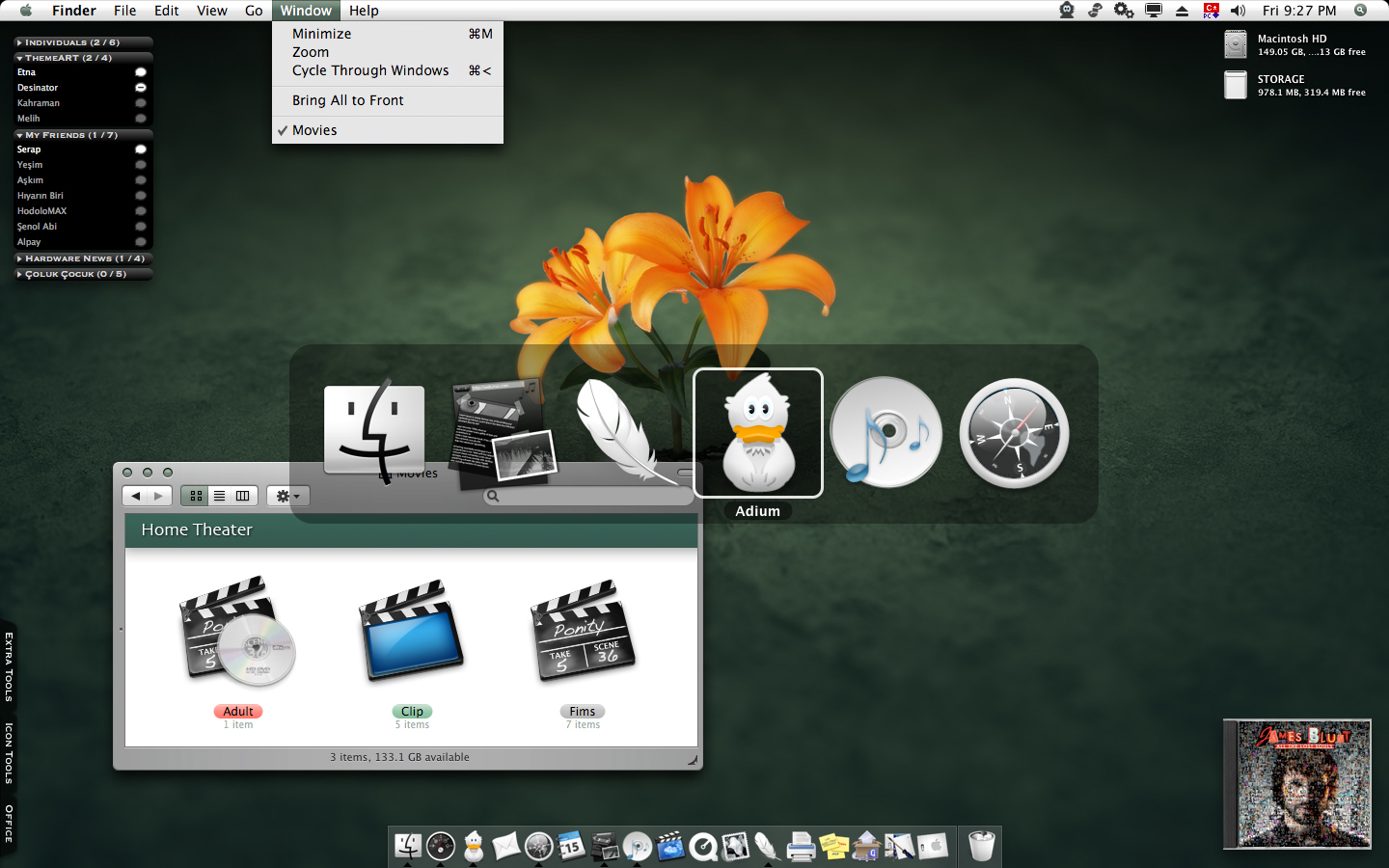The height and width of the screenshot is (868, 1389).
Task: Open the volume speaker icon in menu bar
Action: click(1239, 11)
